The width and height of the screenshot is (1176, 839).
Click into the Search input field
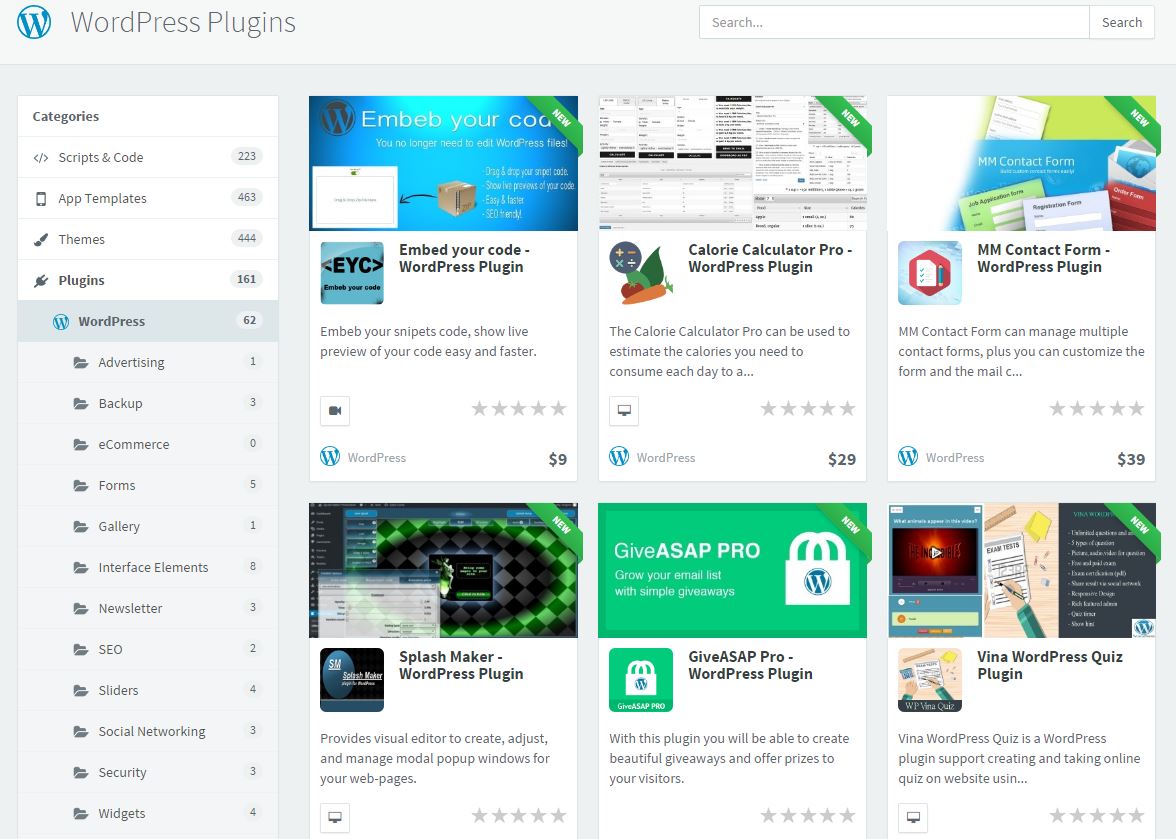pyautogui.click(x=894, y=22)
